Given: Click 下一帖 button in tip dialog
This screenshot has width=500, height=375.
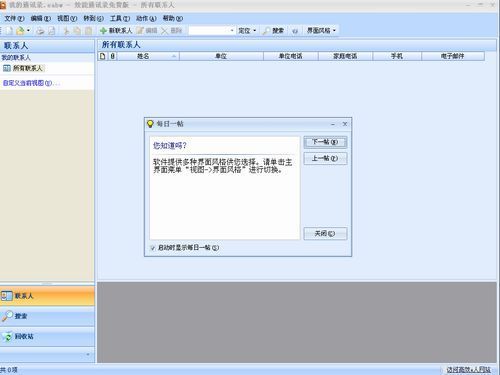Looking at the screenshot, I should tap(325, 142).
